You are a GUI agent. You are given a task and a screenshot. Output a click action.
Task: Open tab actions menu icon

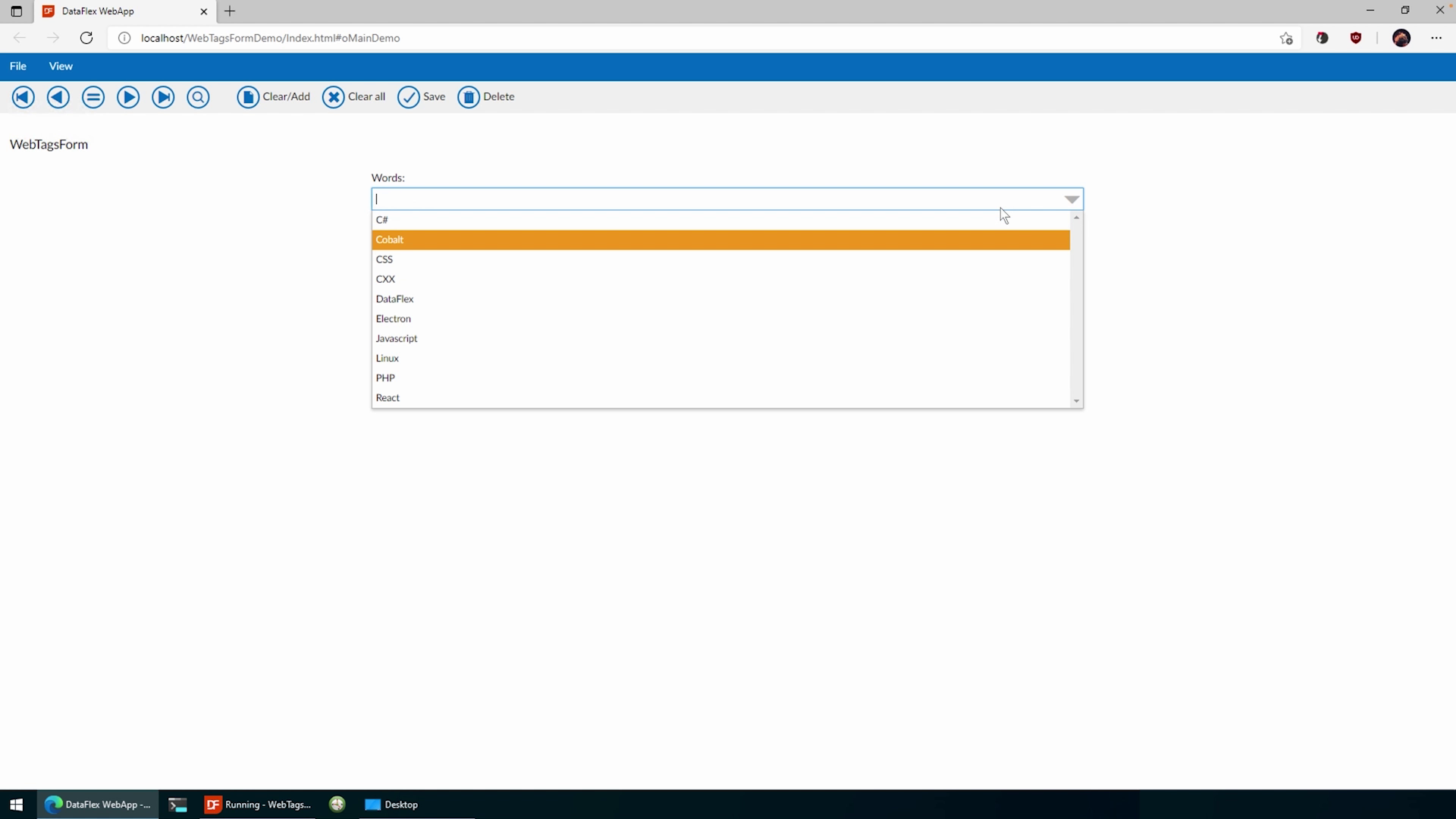(x=16, y=11)
